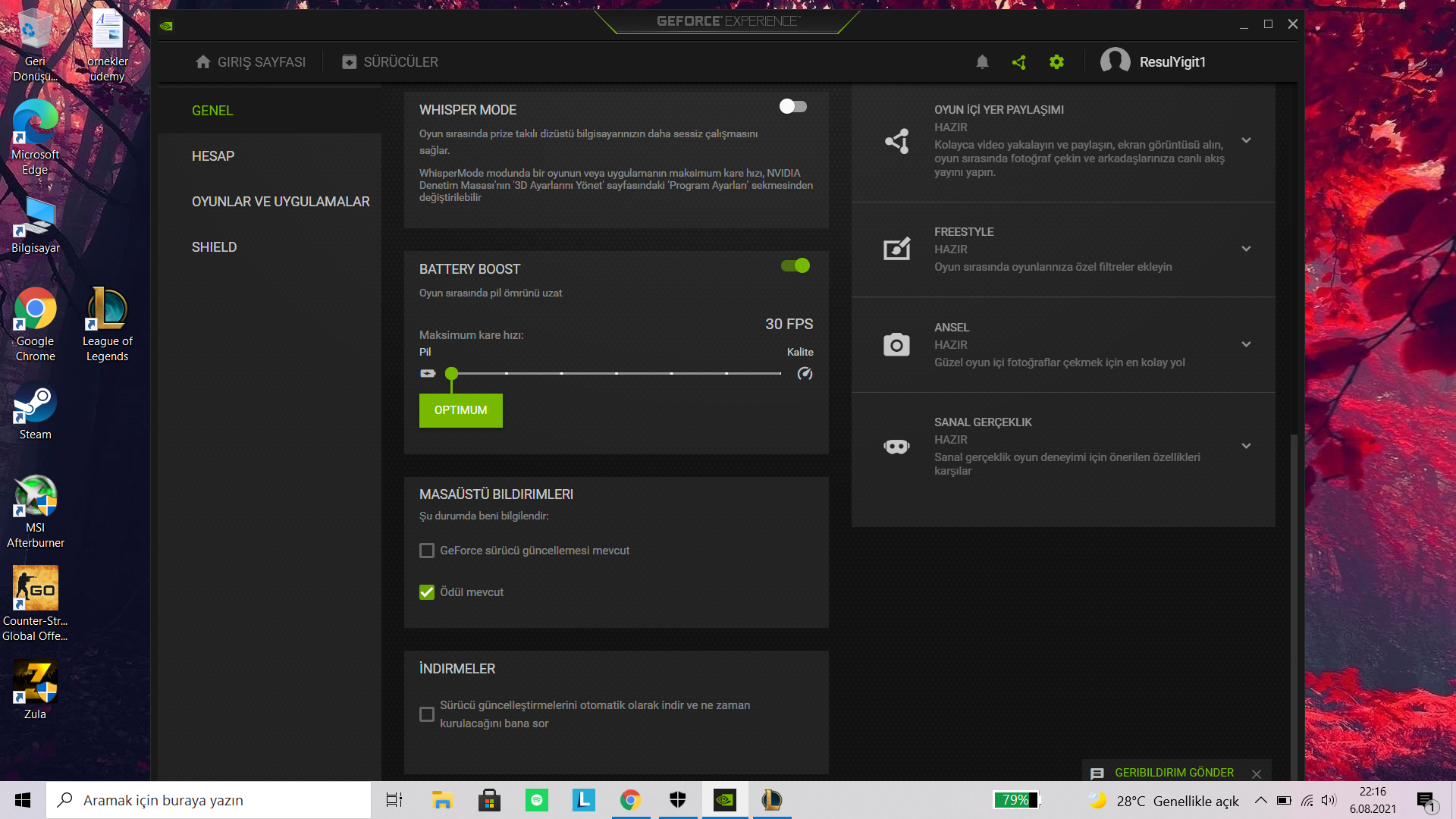Enable the Whisper Mode toggle
Screen dimensions: 1456x819
point(793,107)
